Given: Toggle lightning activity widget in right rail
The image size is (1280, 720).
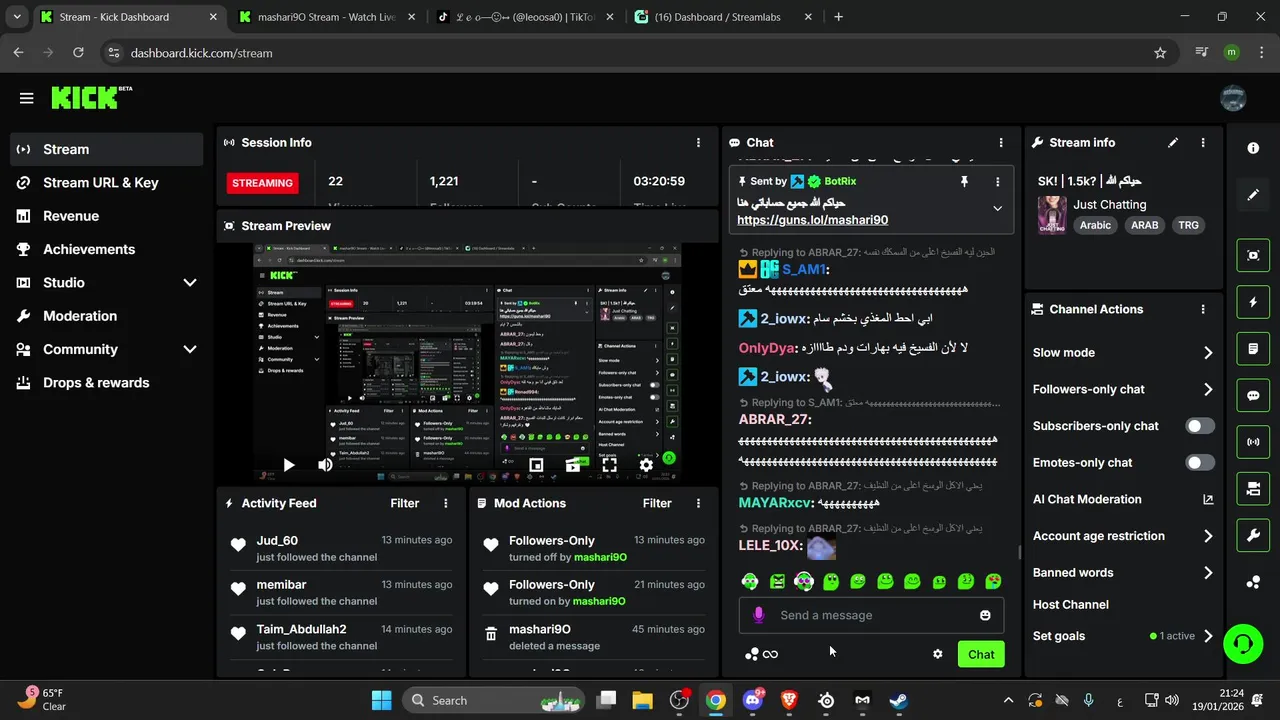Looking at the screenshot, I should [x=1253, y=302].
